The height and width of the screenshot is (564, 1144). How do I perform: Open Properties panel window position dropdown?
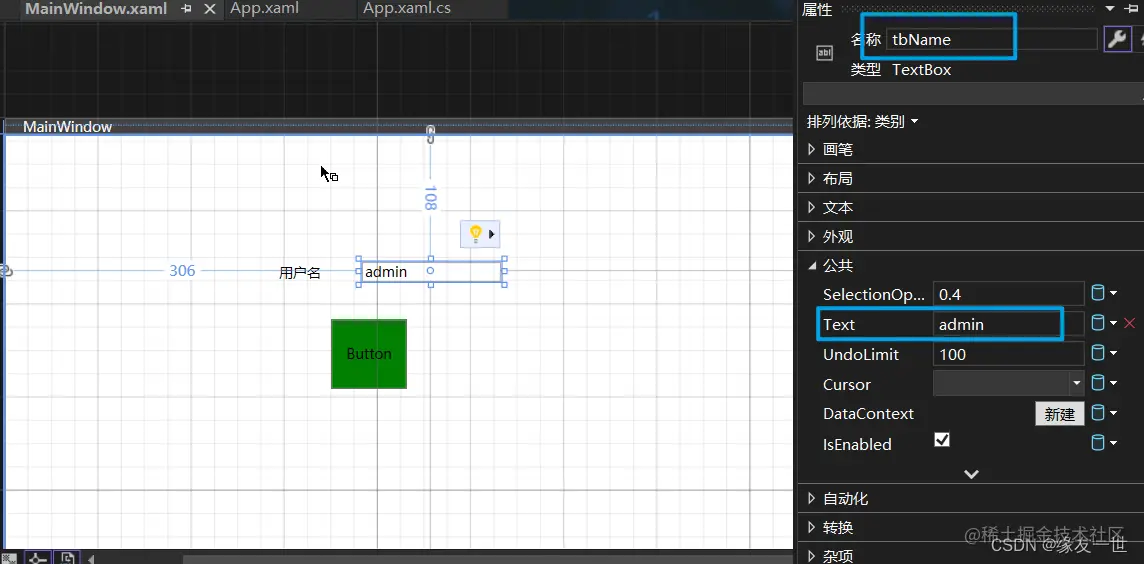point(1111,9)
